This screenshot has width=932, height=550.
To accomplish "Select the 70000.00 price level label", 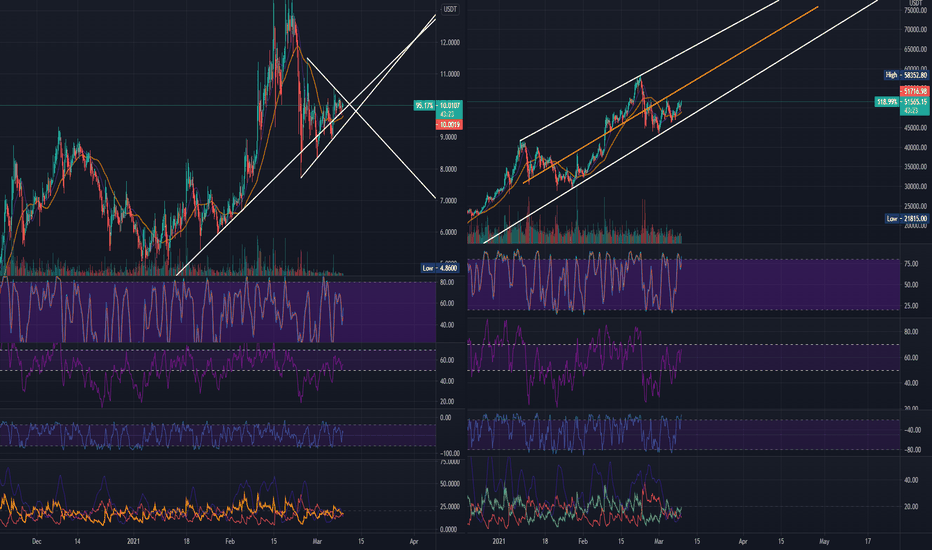I will (915, 29).
